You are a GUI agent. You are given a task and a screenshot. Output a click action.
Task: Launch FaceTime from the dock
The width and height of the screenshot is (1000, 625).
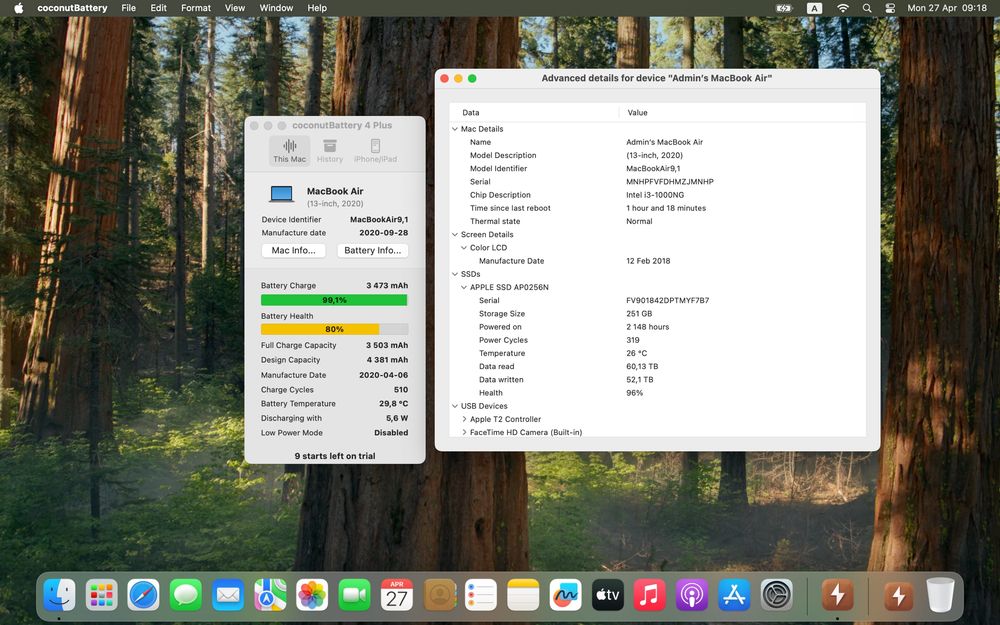pos(354,595)
